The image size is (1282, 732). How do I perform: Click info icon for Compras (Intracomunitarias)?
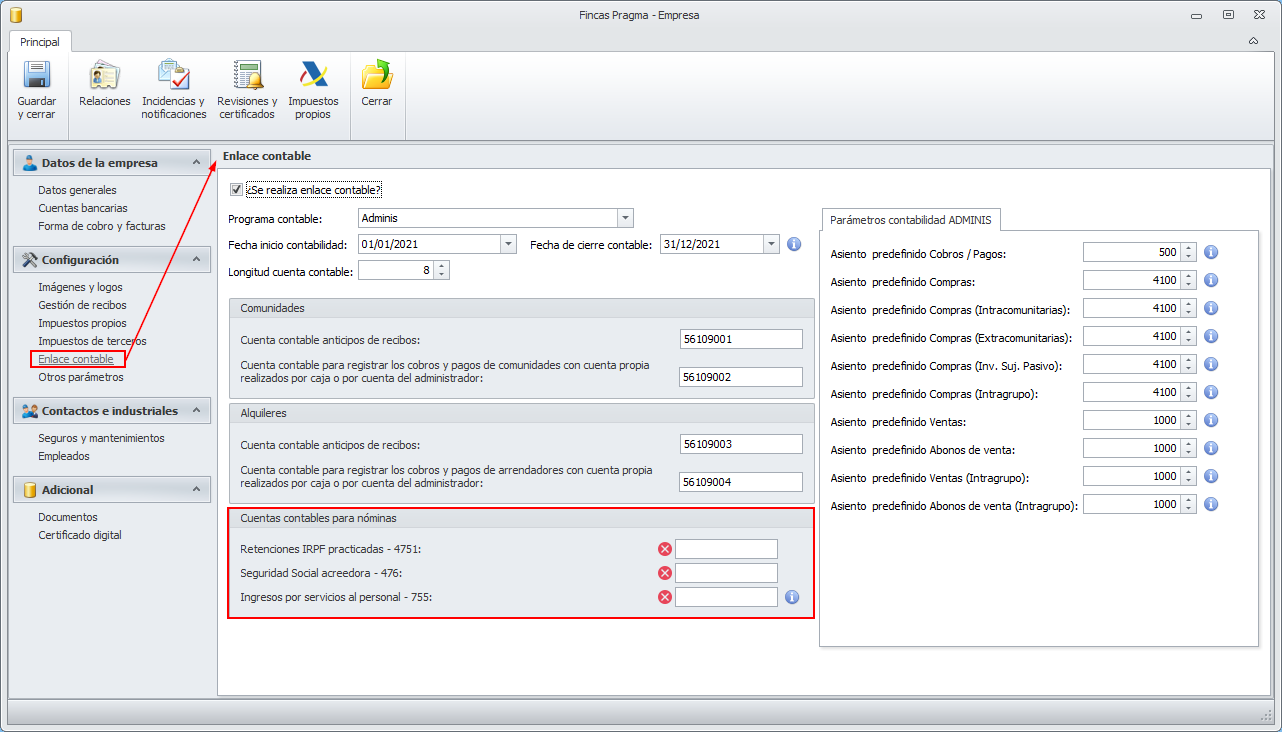[1211, 308]
